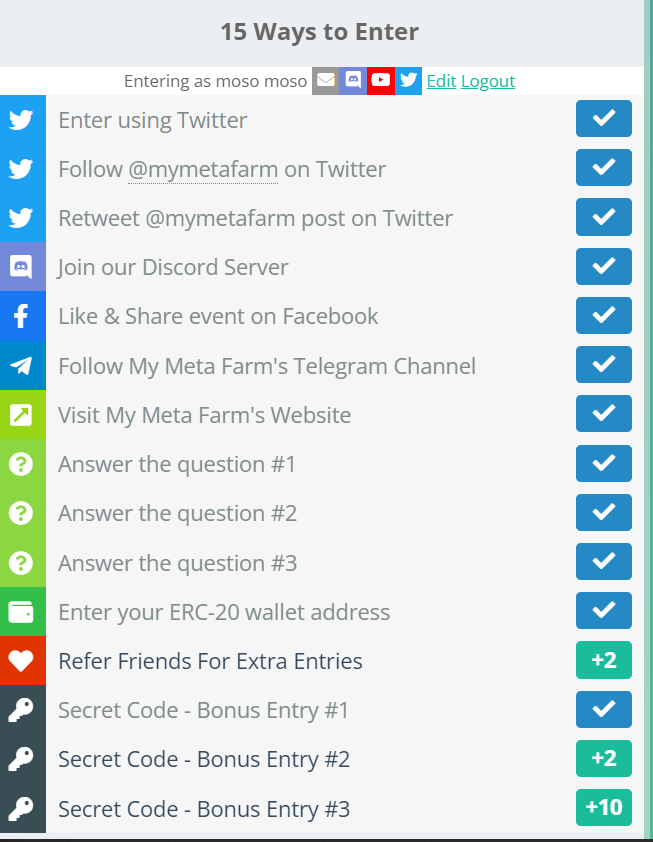653x842 pixels.
Task: Click the Facebook icon for Like & Share
Action: click(x=21, y=316)
